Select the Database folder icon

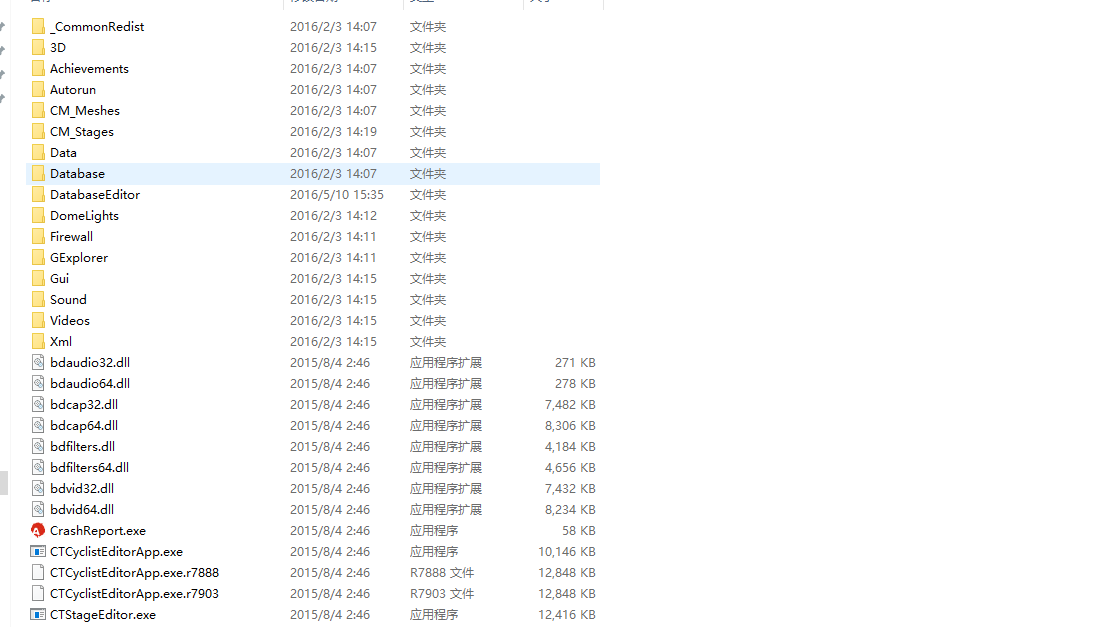(x=38, y=174)
